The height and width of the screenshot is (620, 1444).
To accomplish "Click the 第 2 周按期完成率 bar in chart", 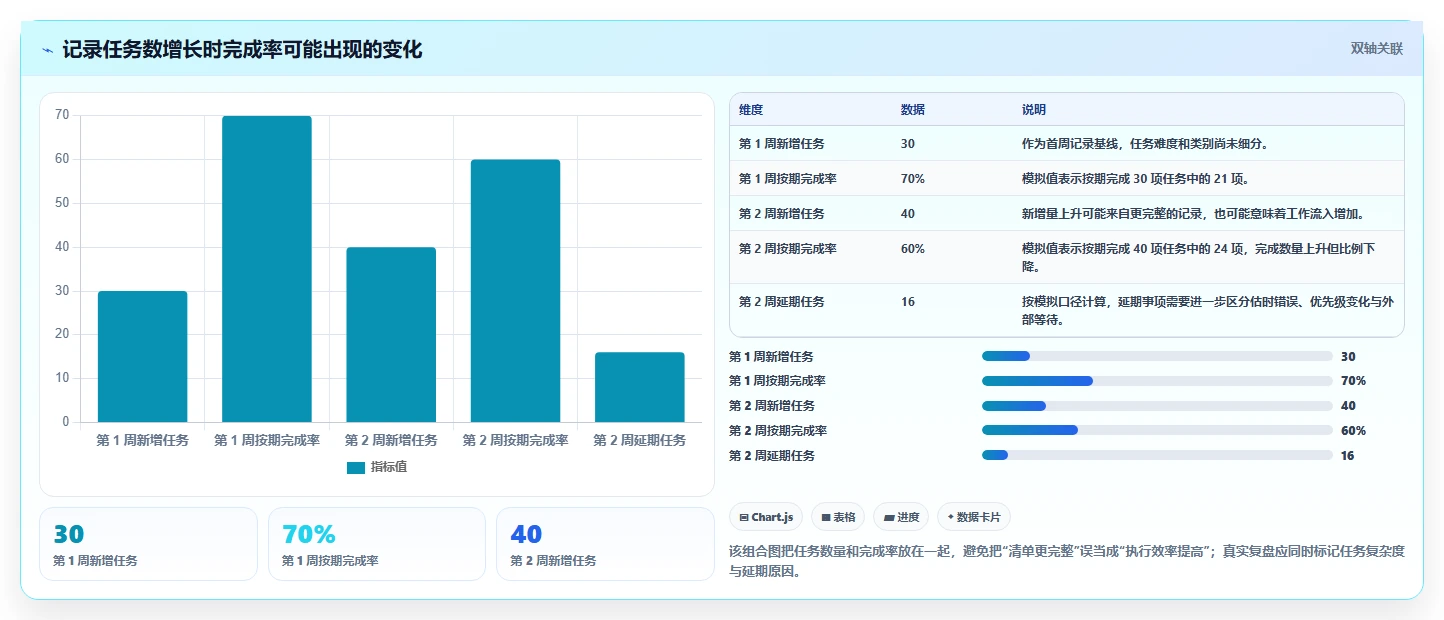I will pyautogui.click(x=515, y=291).
